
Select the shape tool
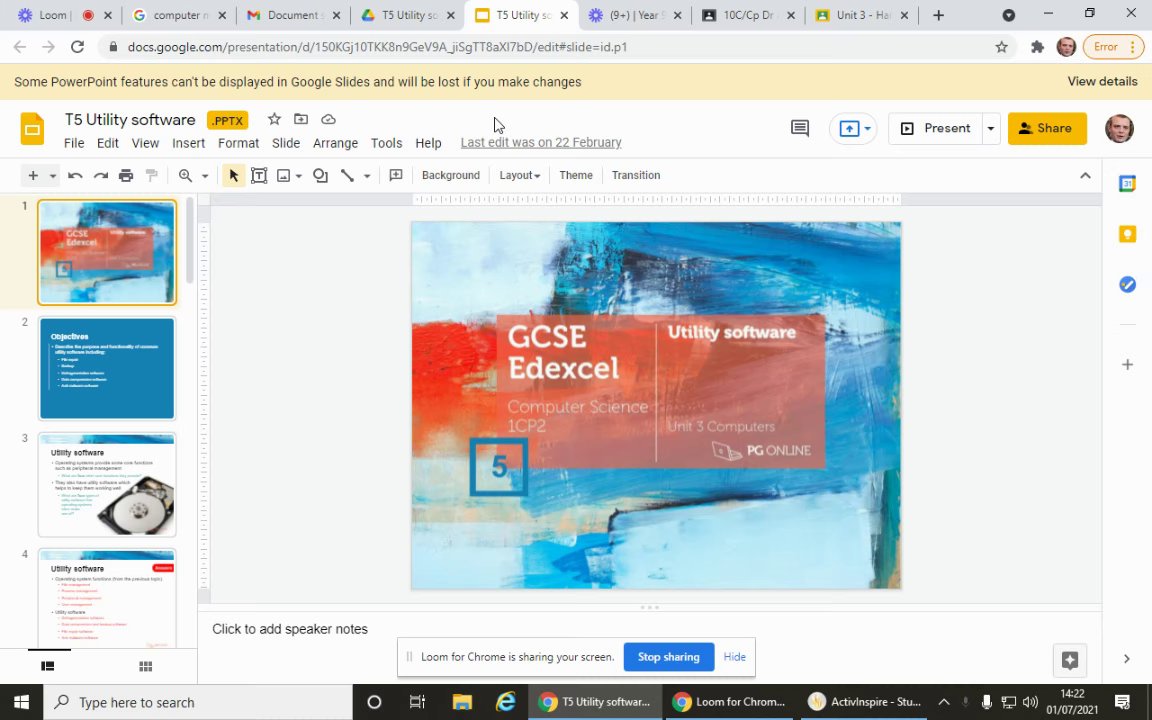320,176
